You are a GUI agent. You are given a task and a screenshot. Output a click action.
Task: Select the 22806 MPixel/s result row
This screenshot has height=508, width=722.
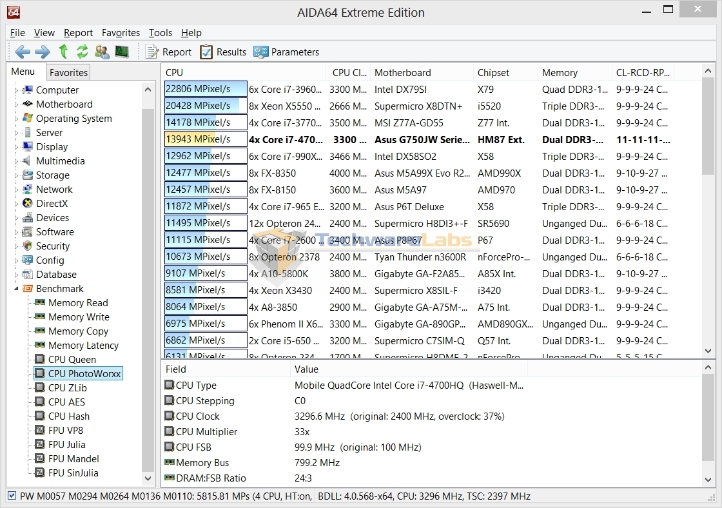[x=417, y=89]
